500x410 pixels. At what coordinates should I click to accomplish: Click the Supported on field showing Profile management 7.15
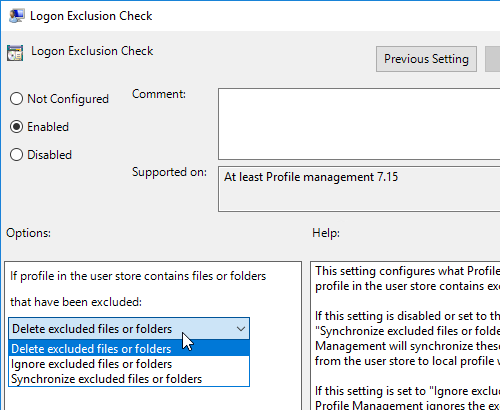point(359,189)
